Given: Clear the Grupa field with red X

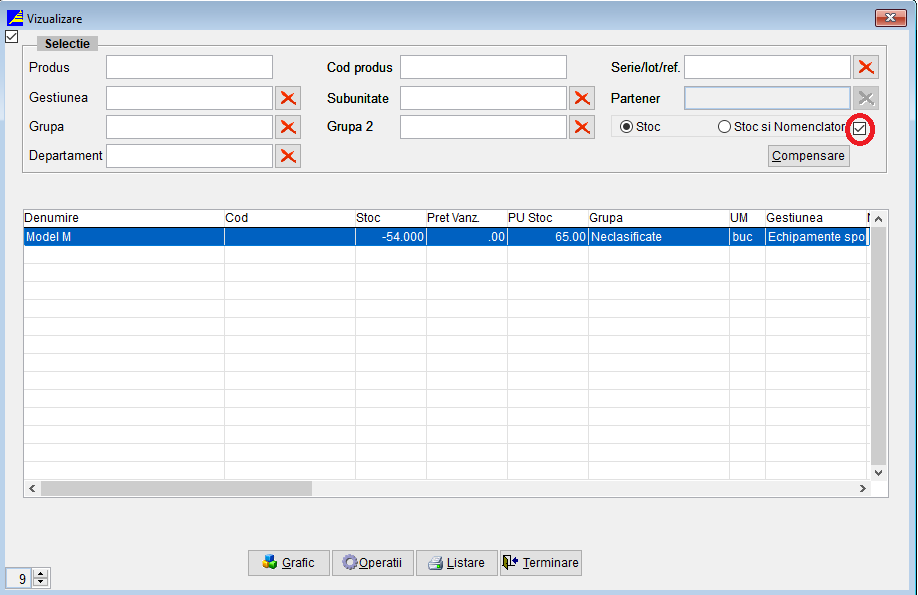Looking at the screenshot, I should click(288, 127).
